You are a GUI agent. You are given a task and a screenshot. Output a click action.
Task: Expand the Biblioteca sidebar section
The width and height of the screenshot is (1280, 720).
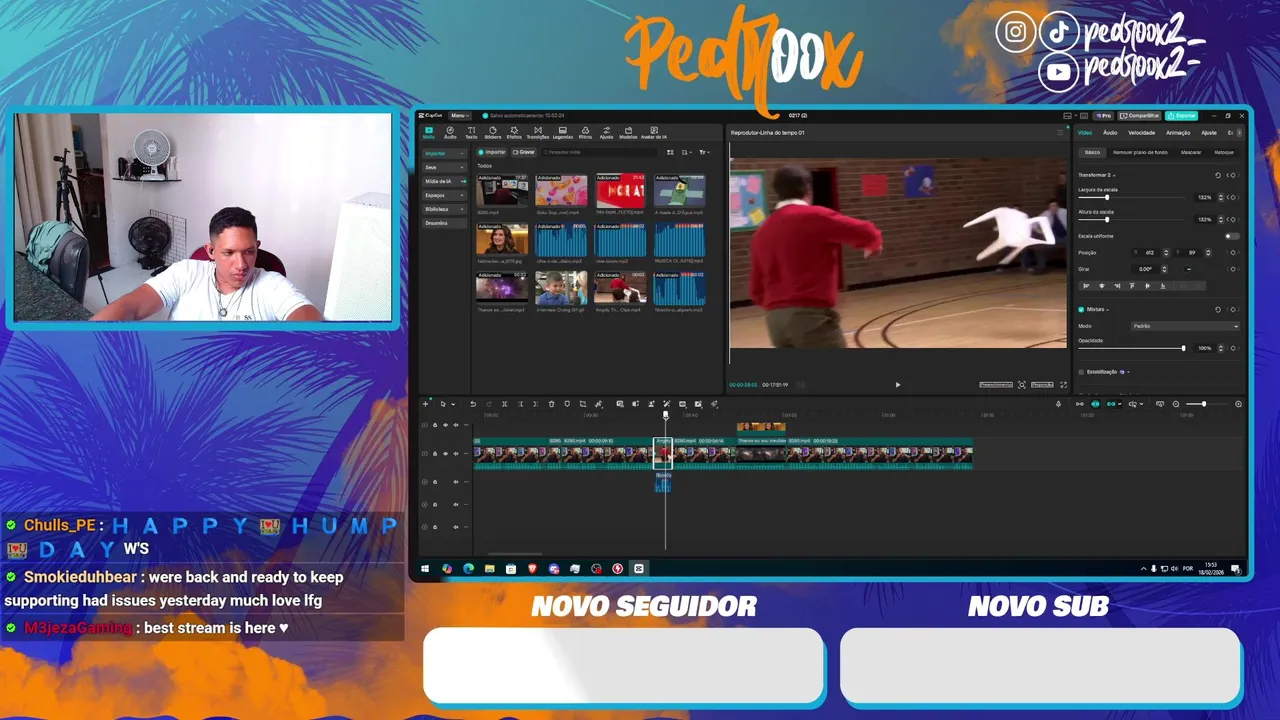tap(445, 209)
